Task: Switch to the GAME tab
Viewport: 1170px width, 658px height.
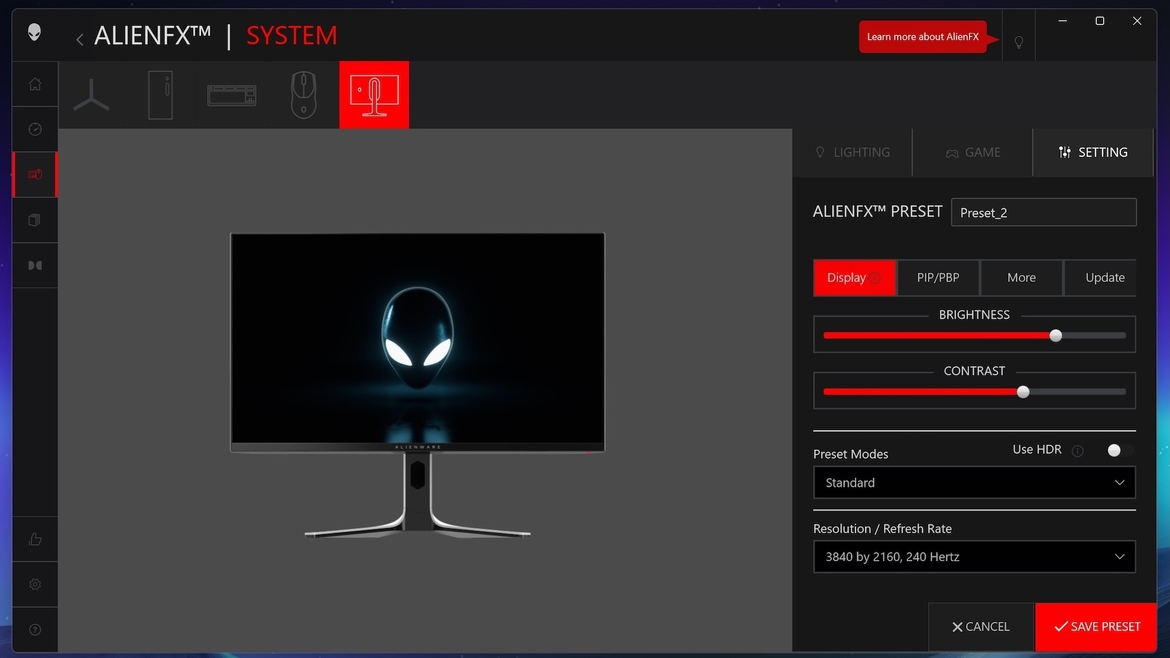Action: [x=973, y=152]
